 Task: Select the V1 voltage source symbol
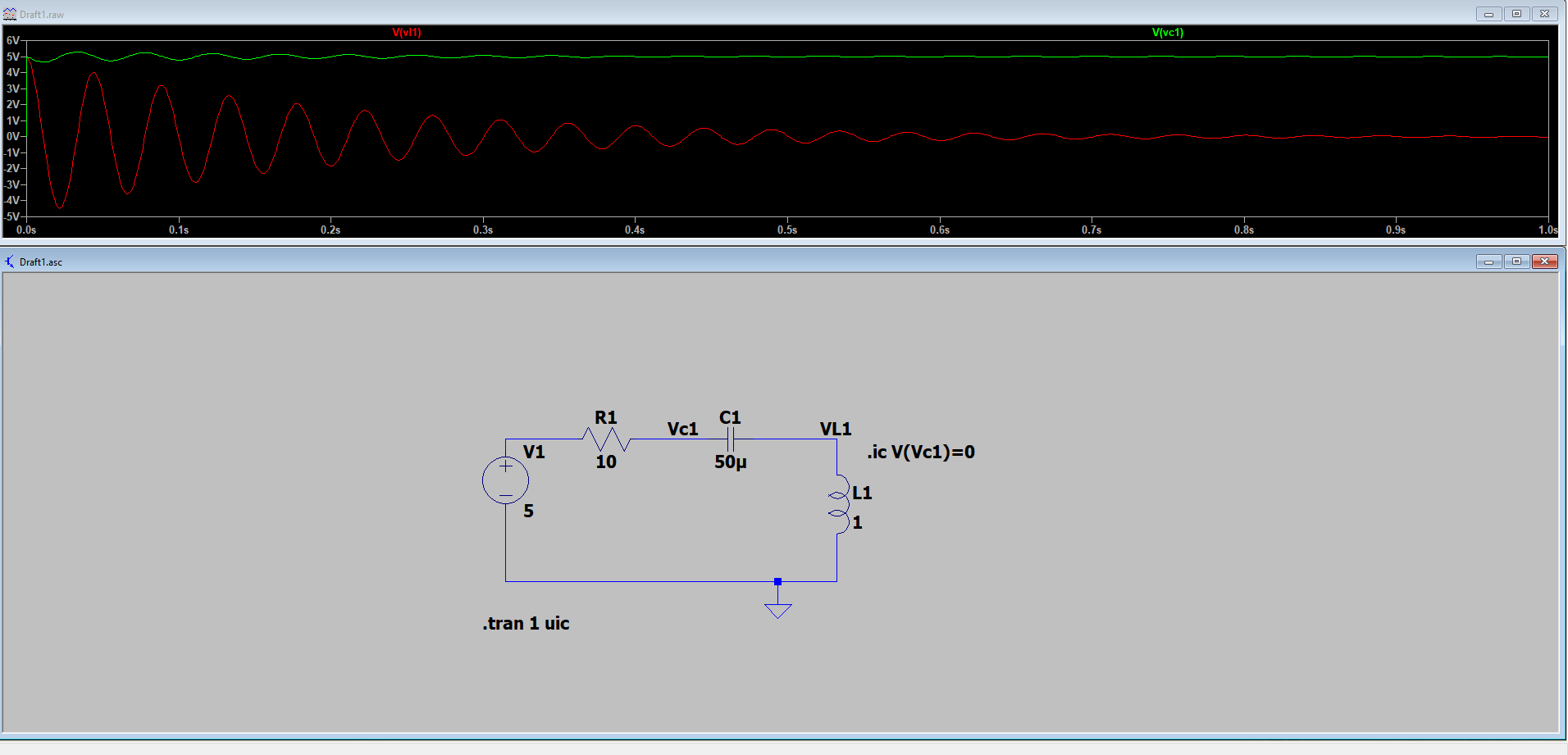point(506,480)
